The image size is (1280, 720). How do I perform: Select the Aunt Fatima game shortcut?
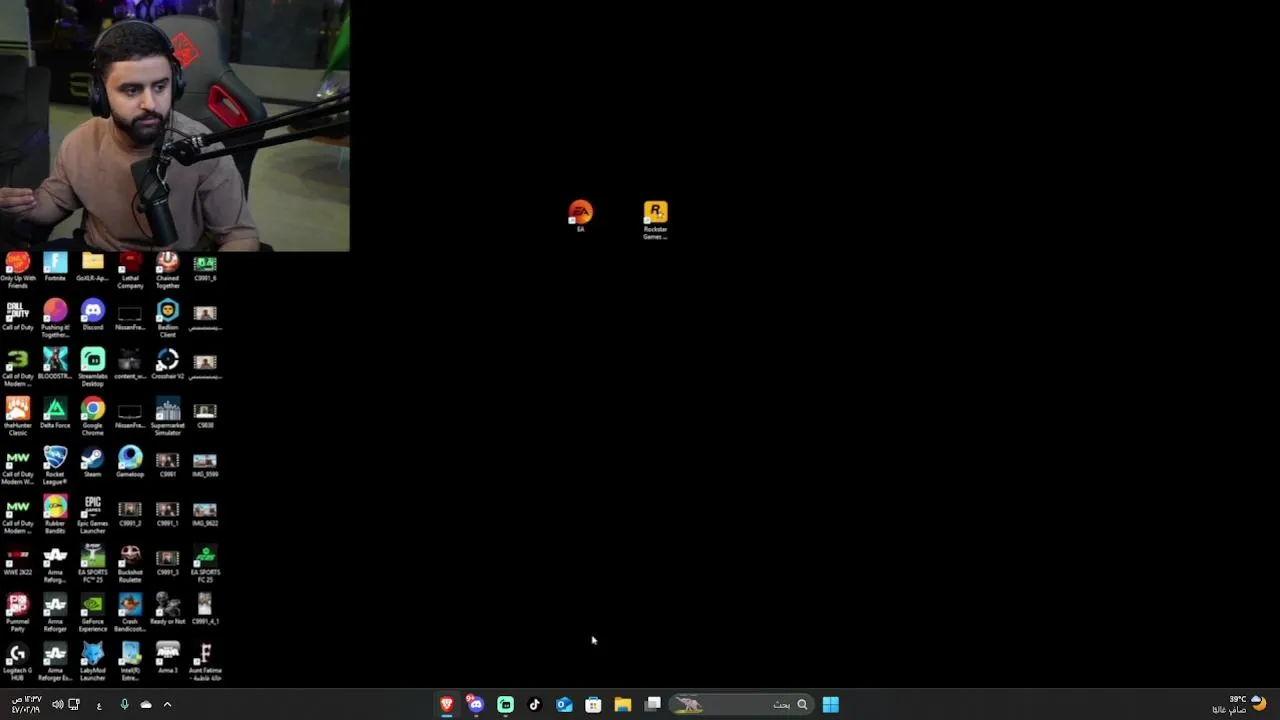pos(205,663)
